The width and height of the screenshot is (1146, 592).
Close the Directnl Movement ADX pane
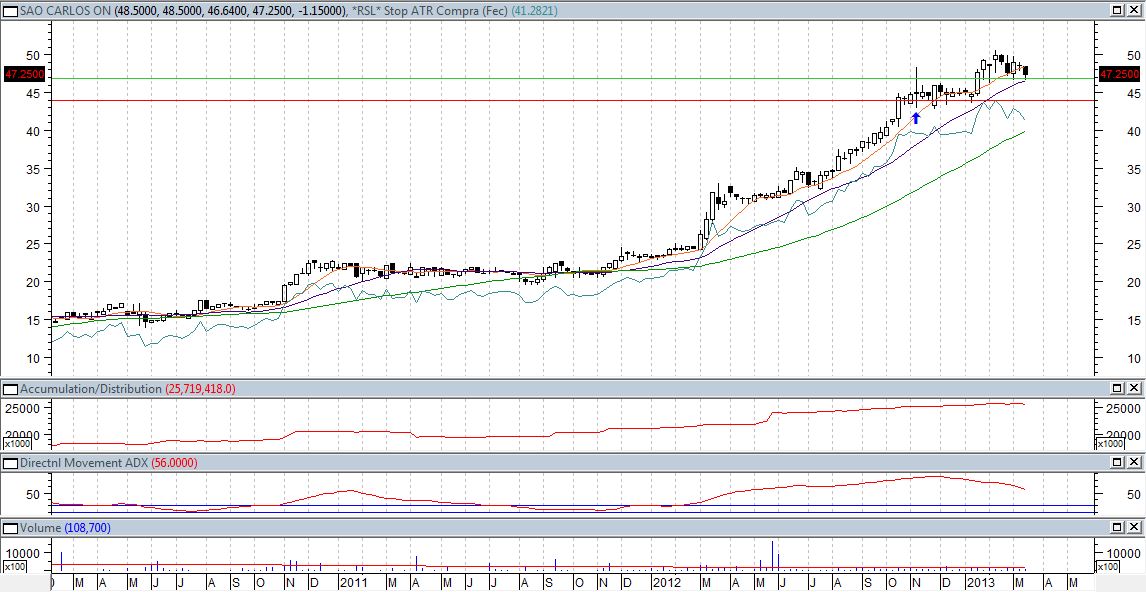(1134, 463)
